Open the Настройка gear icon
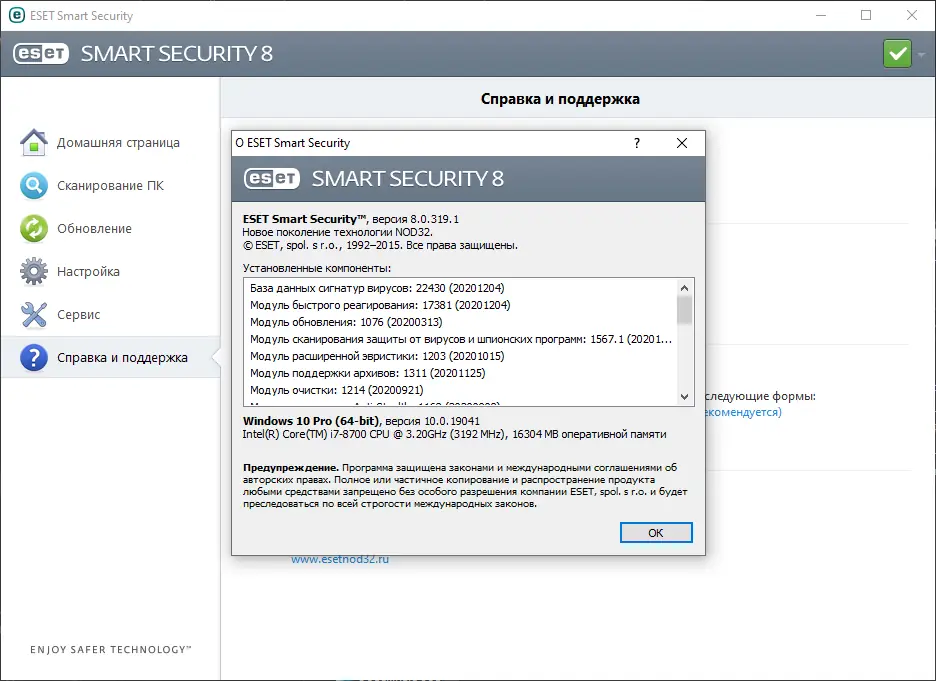Image resolution: width=936 pixels, height=681 pixels. pyautogui.click(x=34, y=271)
